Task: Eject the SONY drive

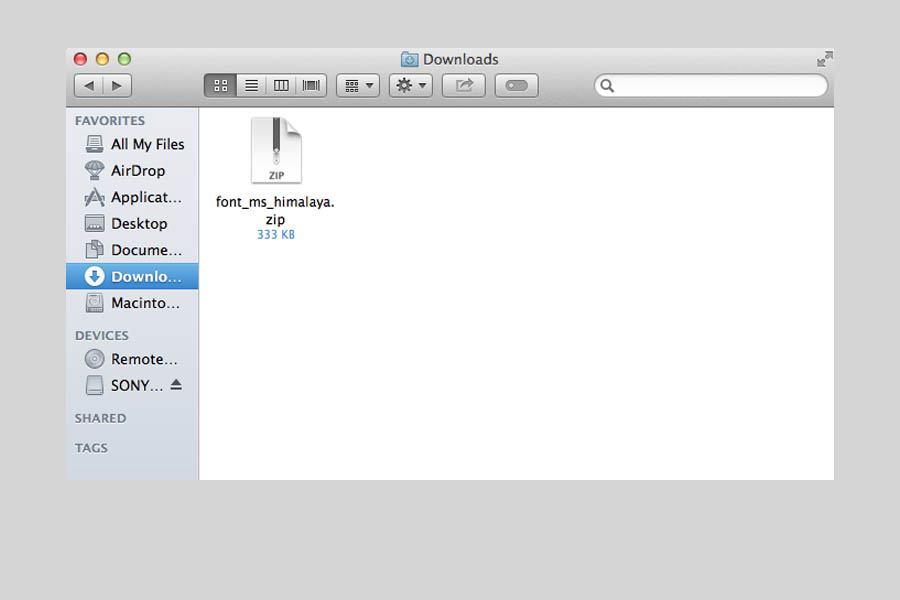Action: click(x=176, y=385)
